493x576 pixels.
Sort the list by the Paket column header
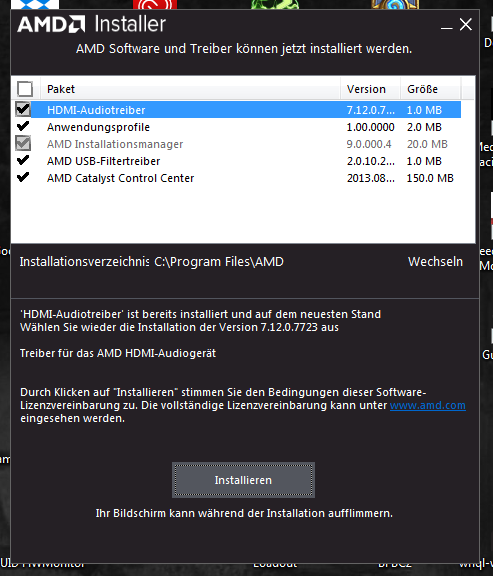(x=190, y=89)
